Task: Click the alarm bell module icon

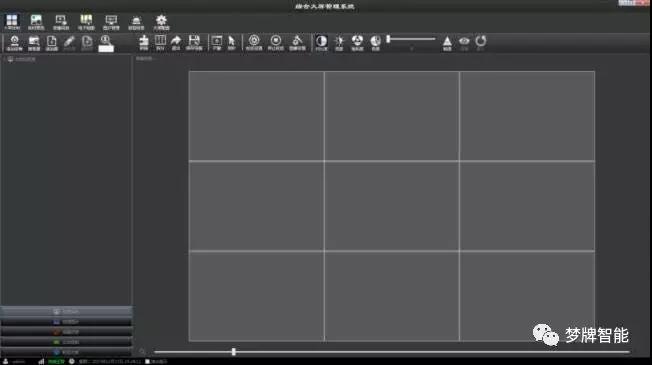Action: click(x=136, y=22)
